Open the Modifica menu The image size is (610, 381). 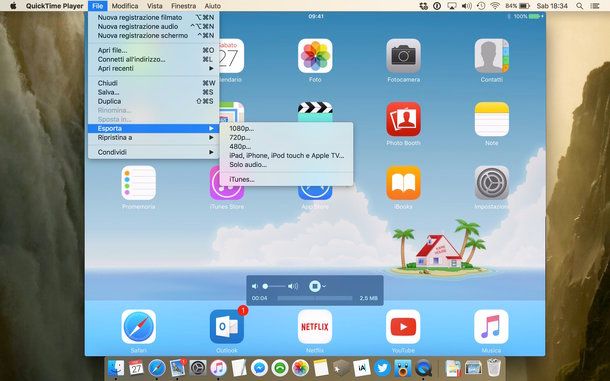click(x=125, y=6)
